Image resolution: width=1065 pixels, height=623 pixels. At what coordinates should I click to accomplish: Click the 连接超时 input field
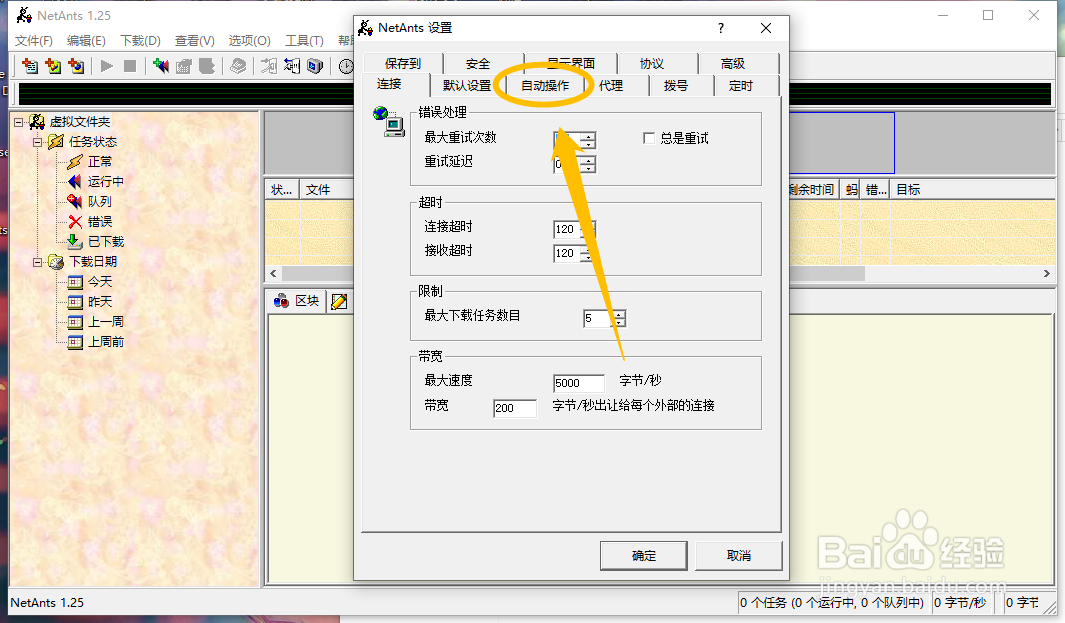[x=568, y=229]
